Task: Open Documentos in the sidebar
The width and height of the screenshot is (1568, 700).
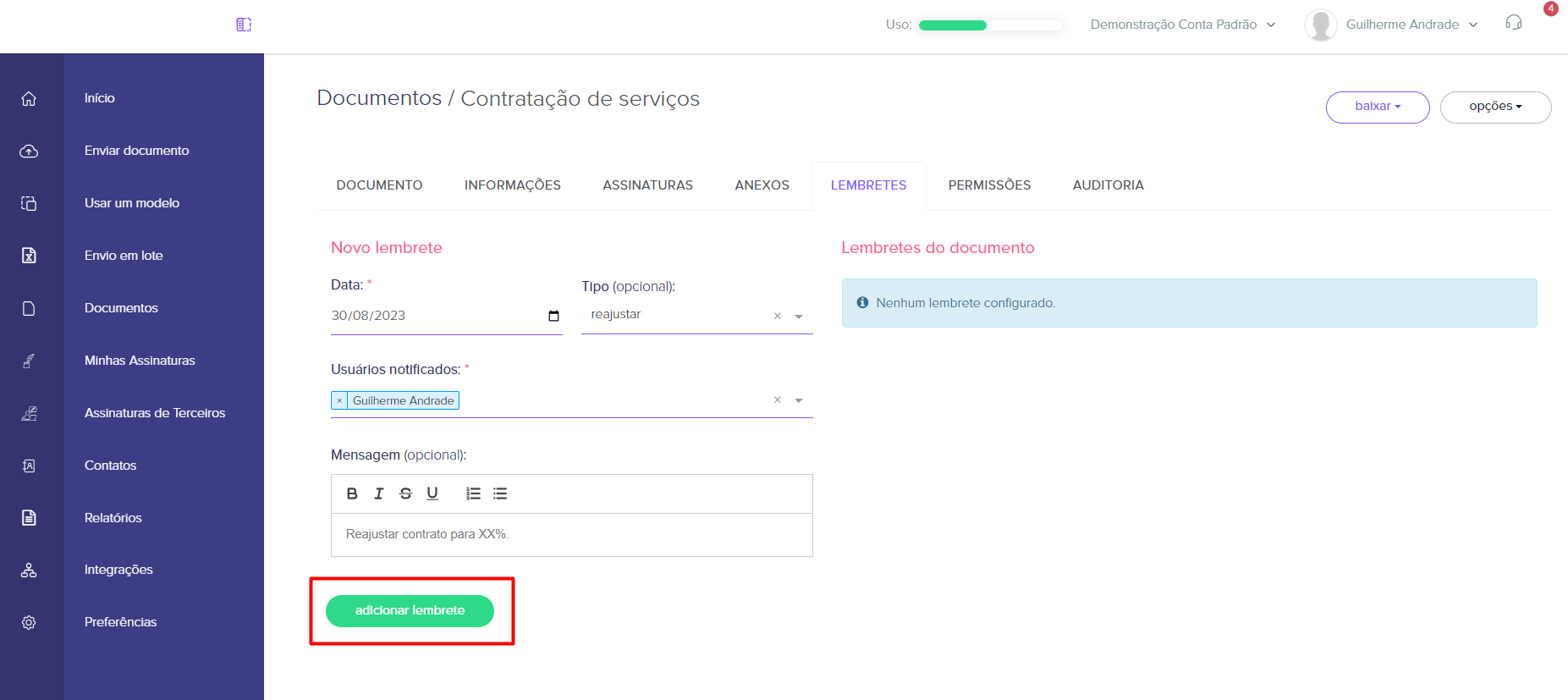Action: tap(121, 308)
